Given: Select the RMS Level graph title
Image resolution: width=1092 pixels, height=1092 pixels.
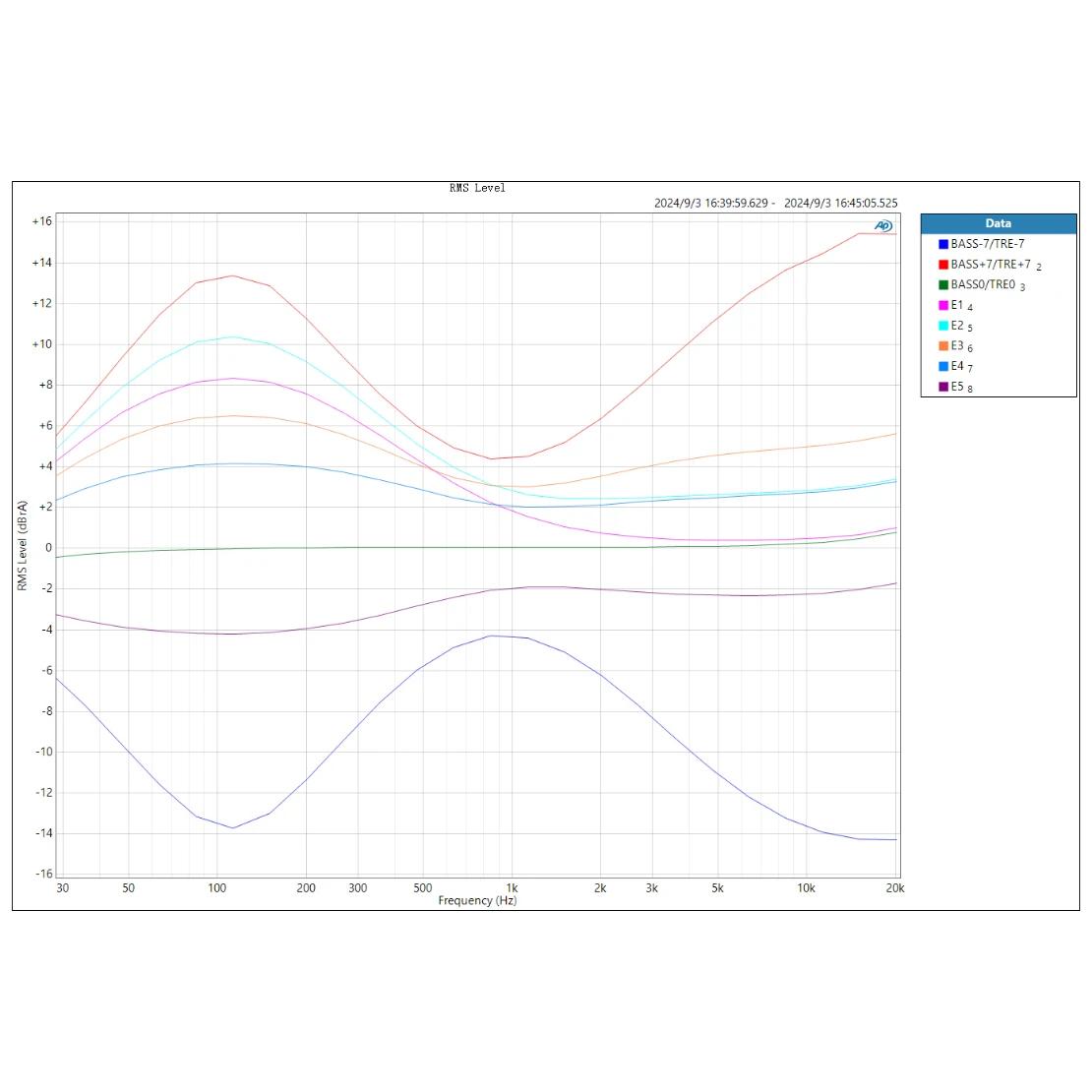Looking at the screenshot, I should click(477, 188).
